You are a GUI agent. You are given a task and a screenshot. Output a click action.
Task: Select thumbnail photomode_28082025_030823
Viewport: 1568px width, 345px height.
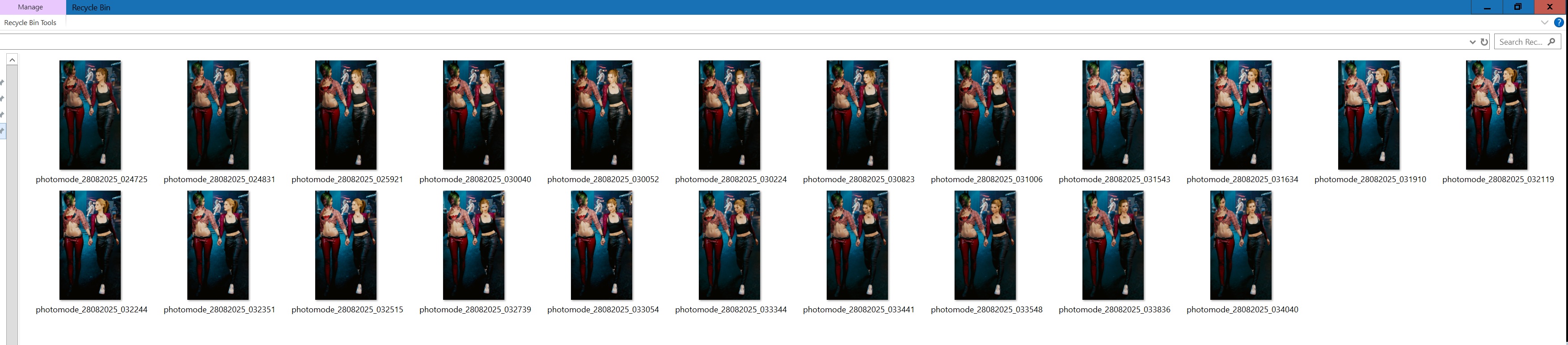click(857, 115)
